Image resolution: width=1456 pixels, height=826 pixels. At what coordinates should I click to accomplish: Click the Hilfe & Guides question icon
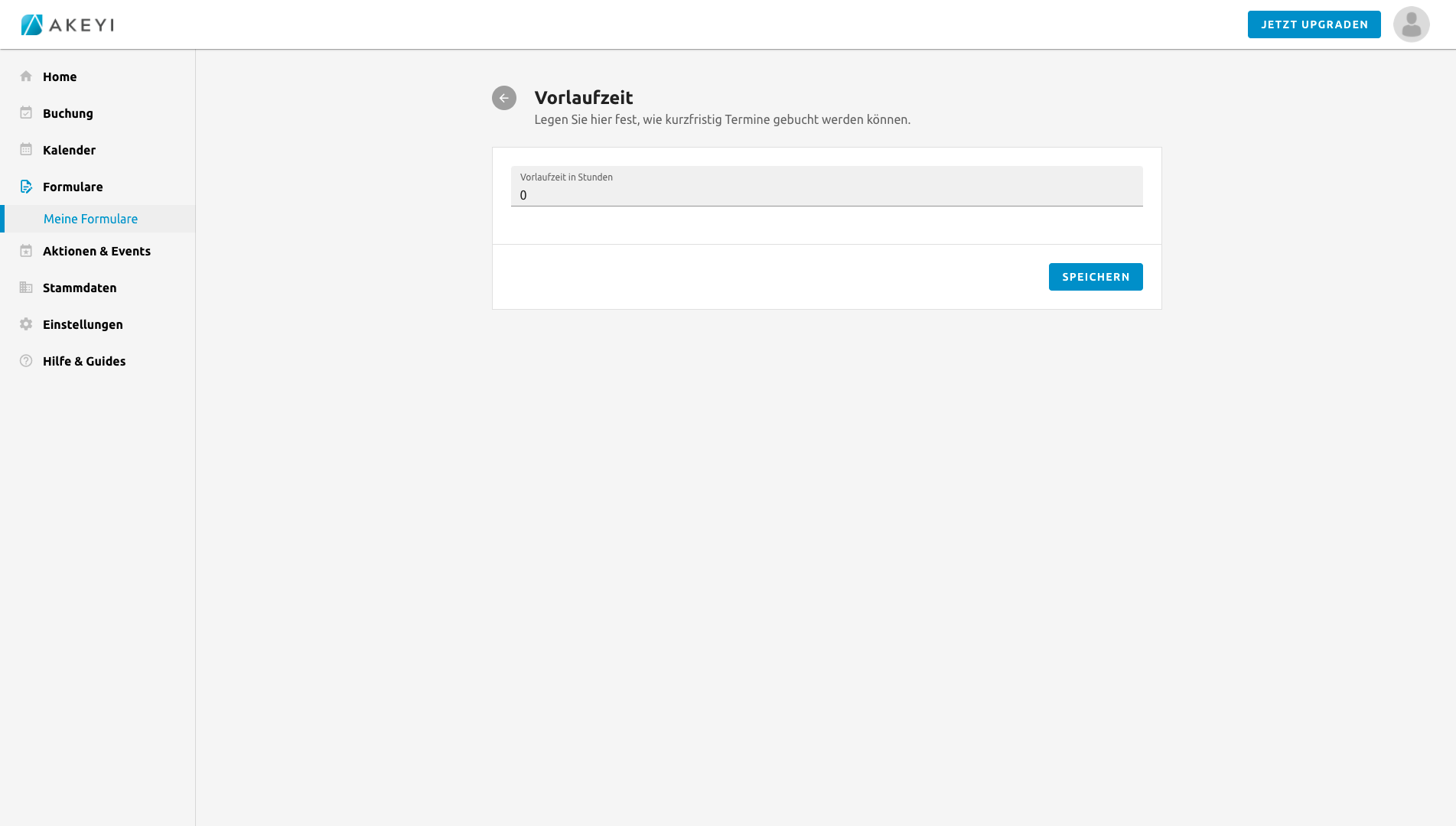[26, 361]
